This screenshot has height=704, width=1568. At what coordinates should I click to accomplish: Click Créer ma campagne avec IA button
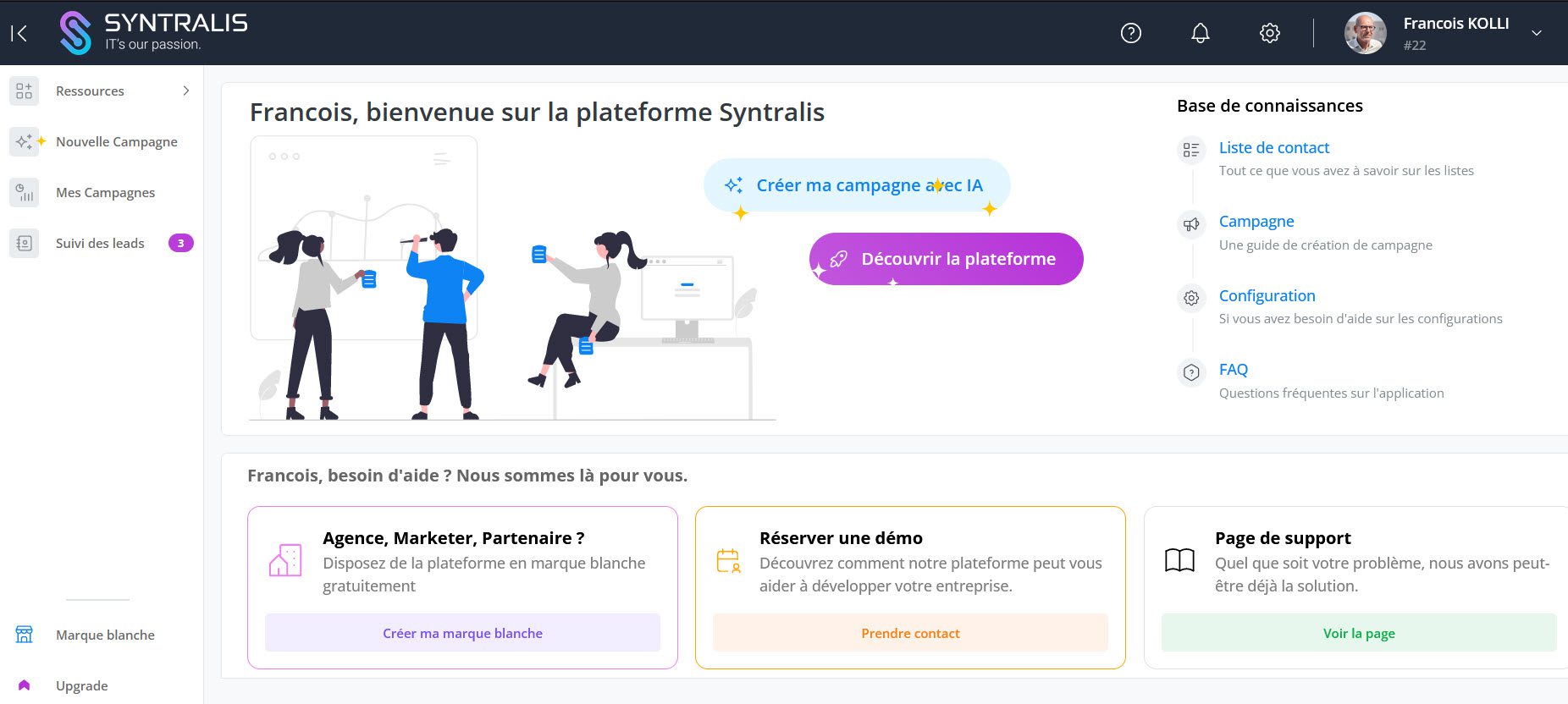pos(857,185)
